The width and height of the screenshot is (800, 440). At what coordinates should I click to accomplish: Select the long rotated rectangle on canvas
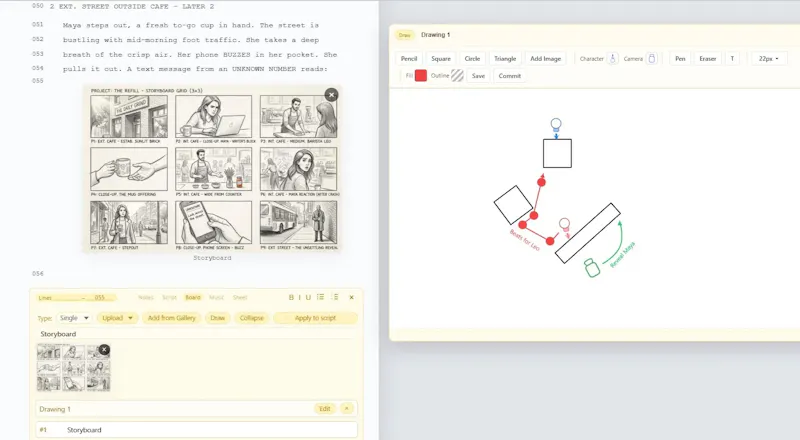pos(588,233)
